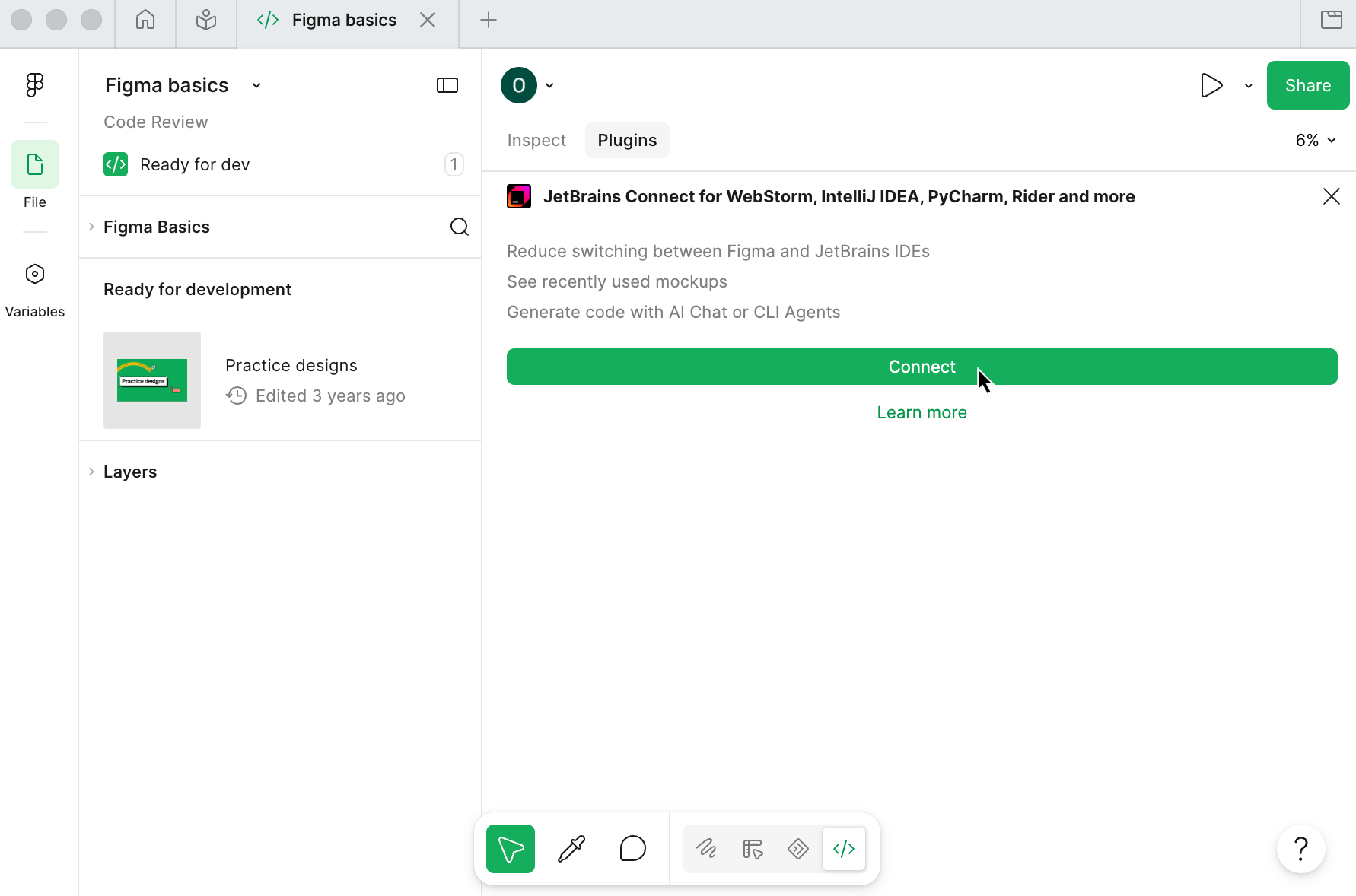Expand the Figma Basics pages section
The width and height of the screenshot is (1356, 896).
[x=91, y=227]
